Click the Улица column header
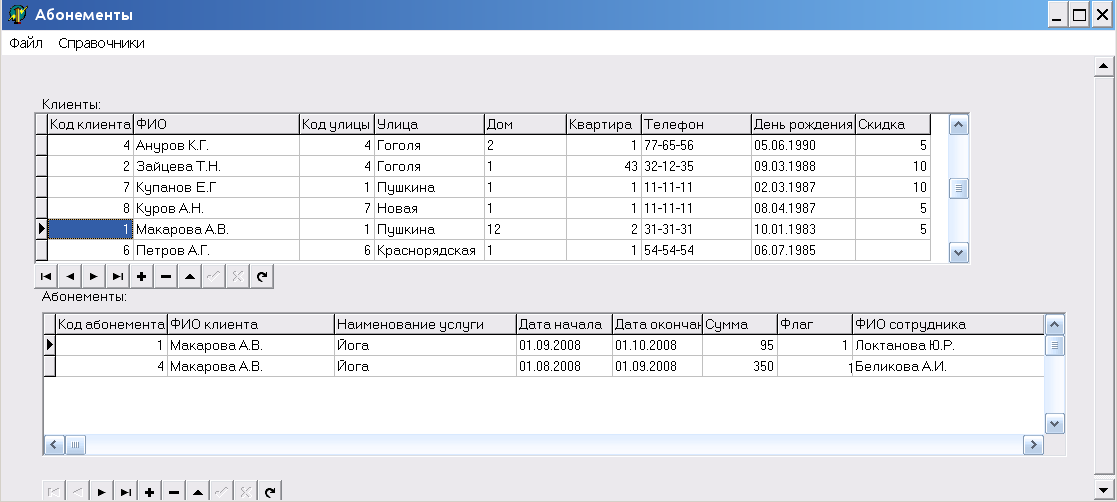Image resolution: width=1117 pixels, height=502 pixels. point(430,125)
